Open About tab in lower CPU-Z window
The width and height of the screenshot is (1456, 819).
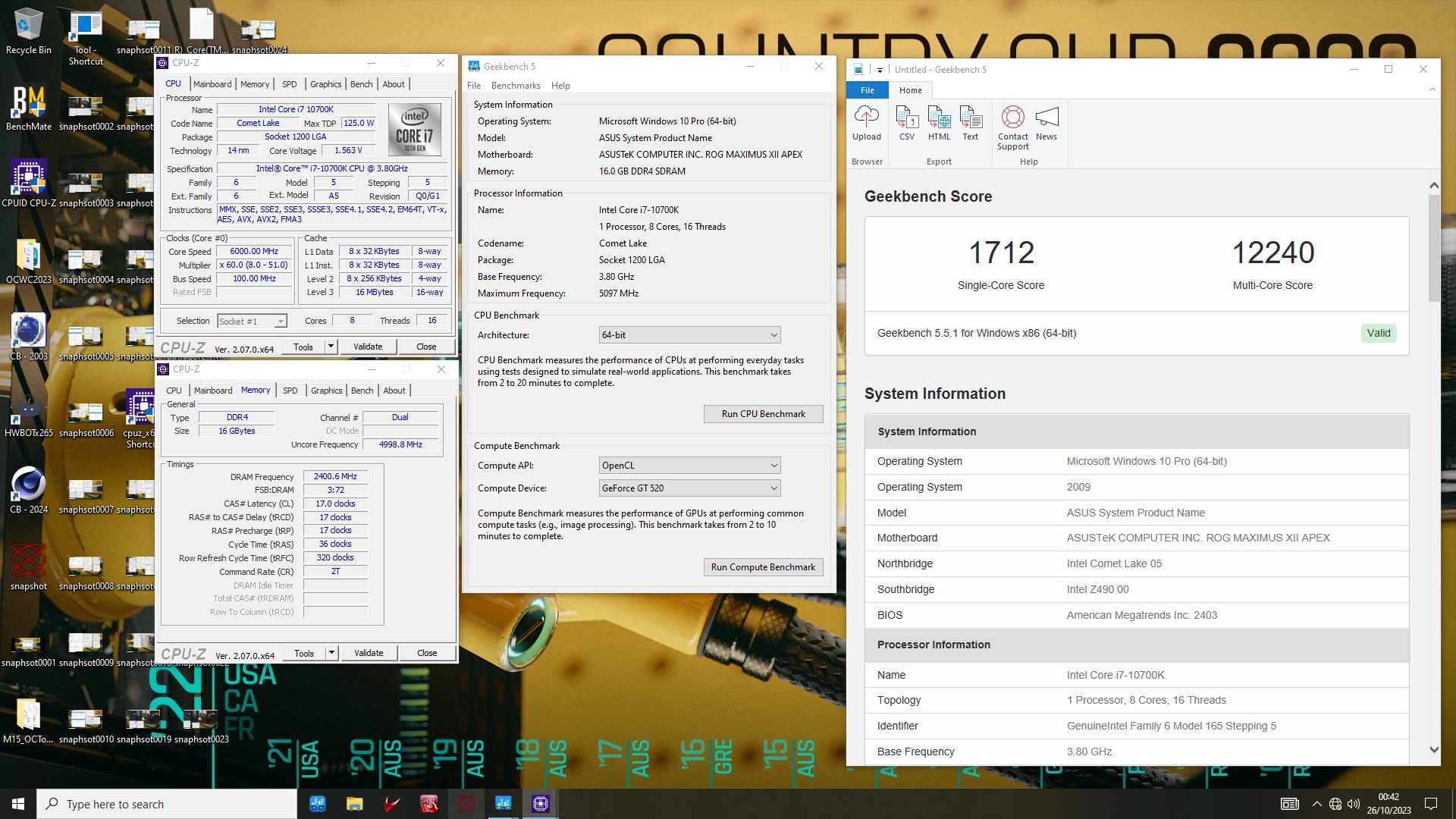[x=394, y=391]
